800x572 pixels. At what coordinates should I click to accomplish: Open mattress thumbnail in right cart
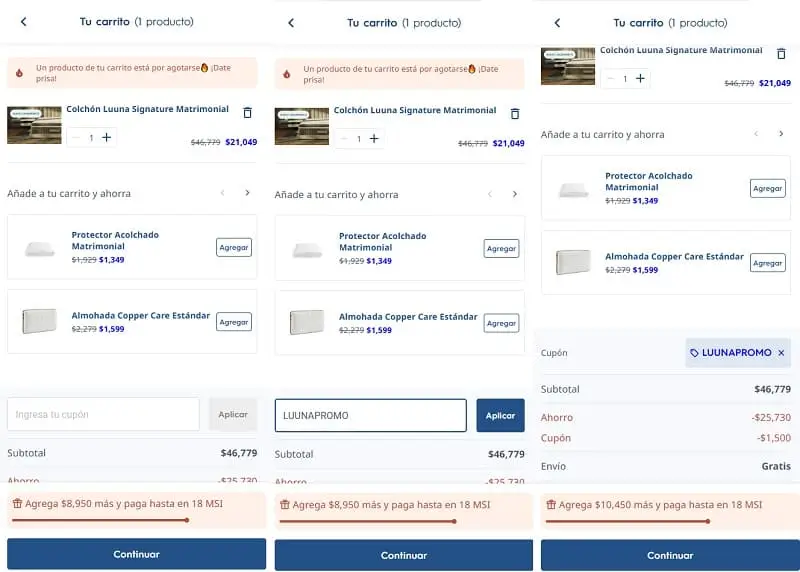(x=568, y=66)
